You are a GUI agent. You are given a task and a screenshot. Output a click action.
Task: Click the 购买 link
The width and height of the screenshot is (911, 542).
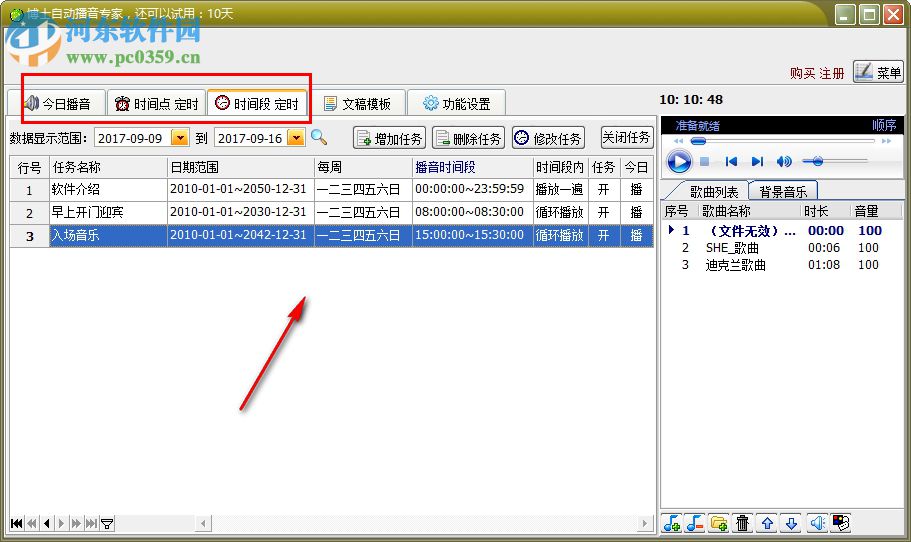pyautogui.click(x=802, y=73)
